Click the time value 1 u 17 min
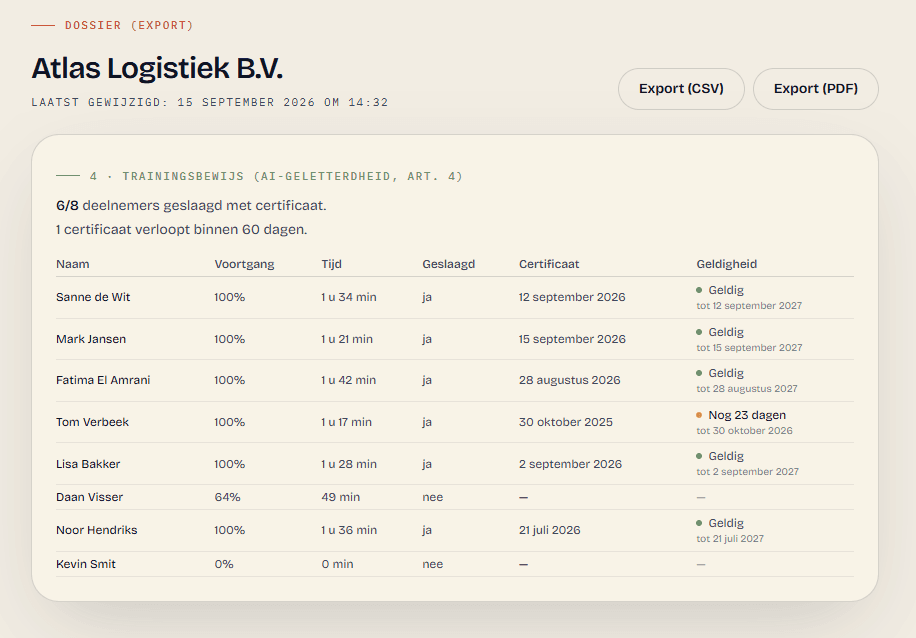This screenshot has width=916, height=638. pyautogui.click(x=346, y=422)
